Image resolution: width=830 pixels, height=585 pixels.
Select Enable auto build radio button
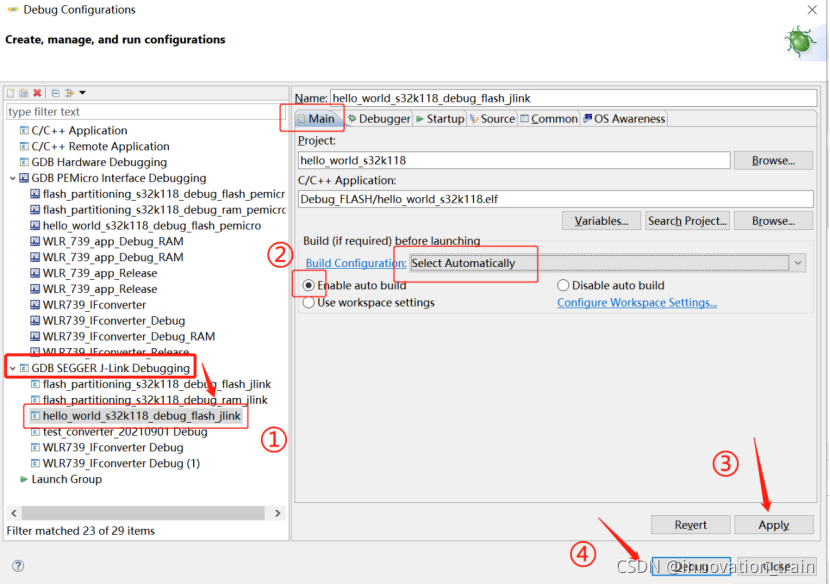click(308, 285)
